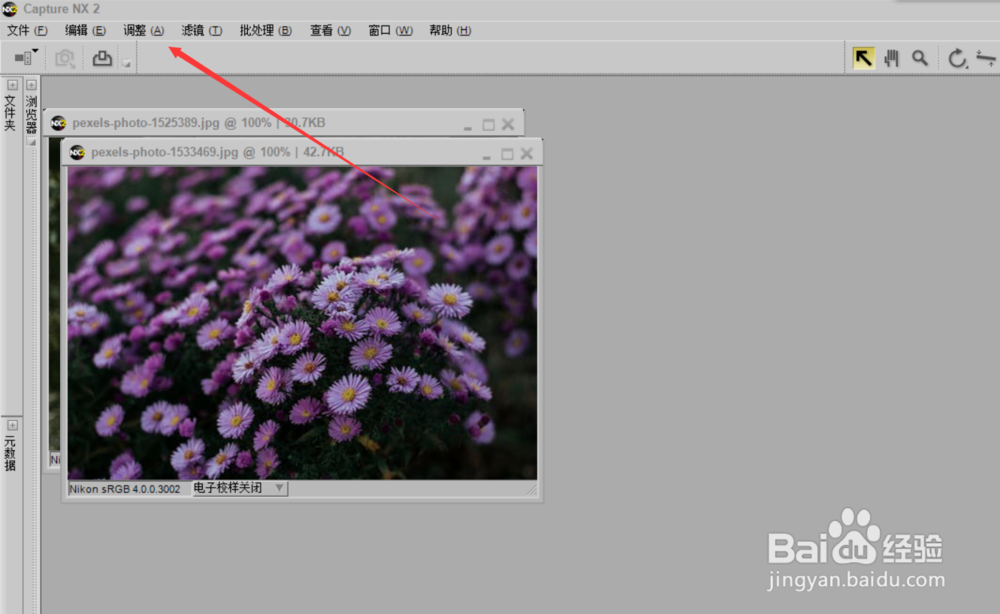1000x614 pixels.
Task: Open the 文件 (F) menu
Action: tap(27, 31)
